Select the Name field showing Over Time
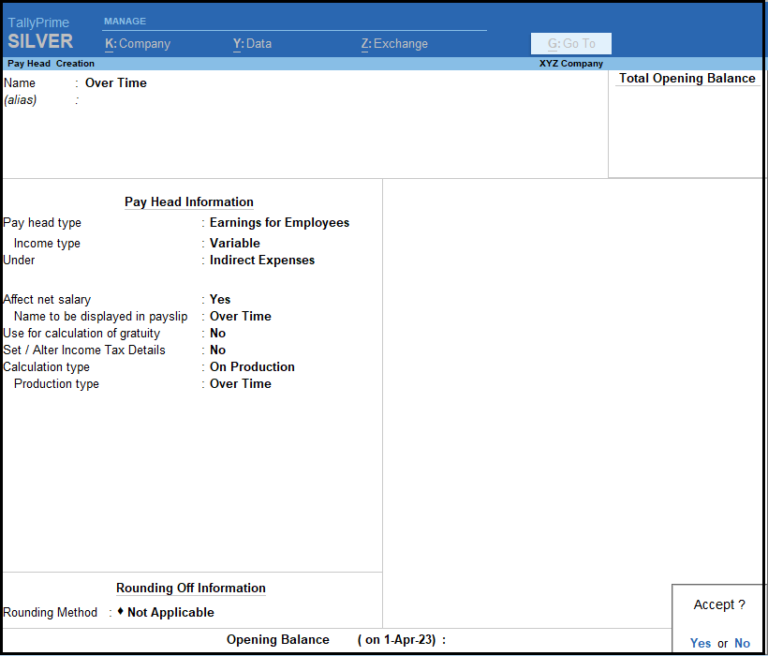This screenshot has width=768, height=656. click(116, 83)
